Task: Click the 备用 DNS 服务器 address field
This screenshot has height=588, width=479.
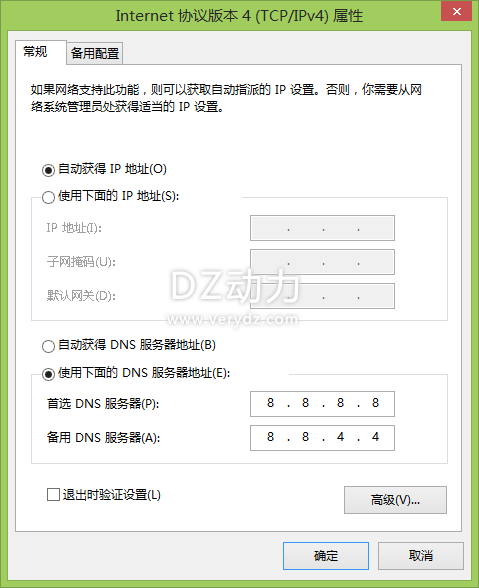Action: [x=322, y=438]
